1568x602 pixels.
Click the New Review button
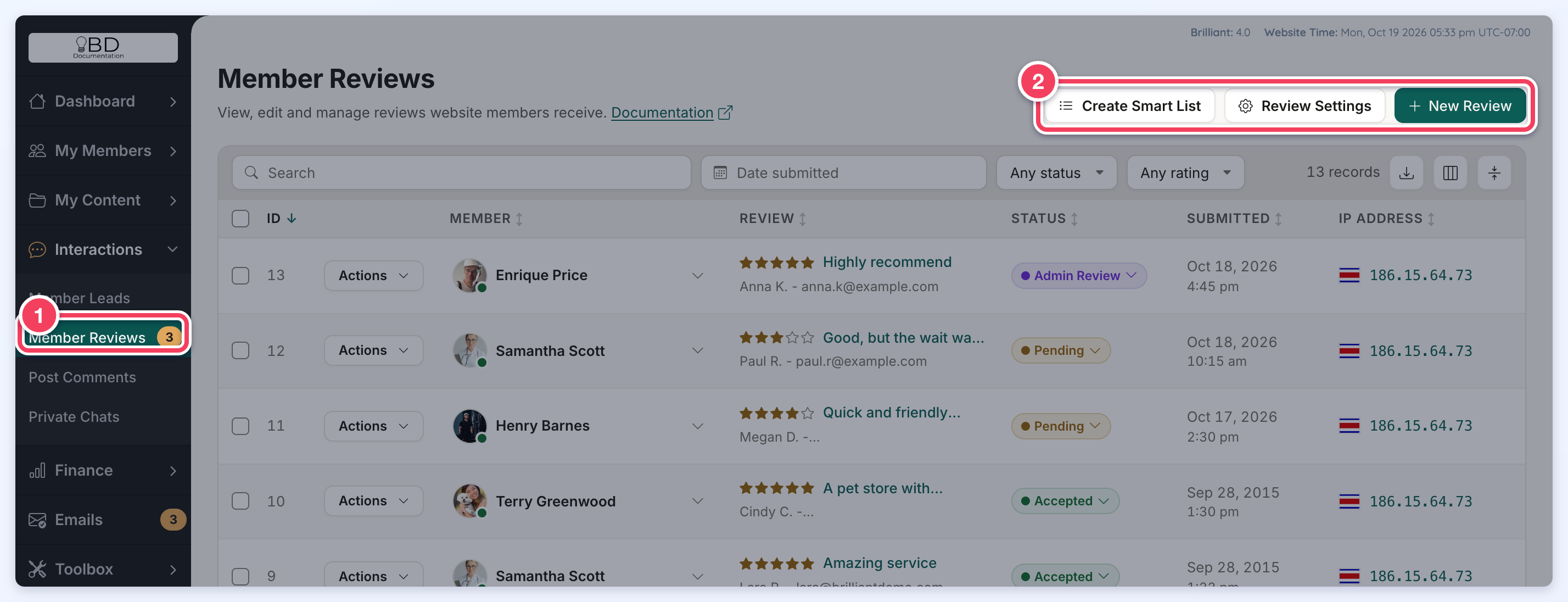(x=1460, y=106)
